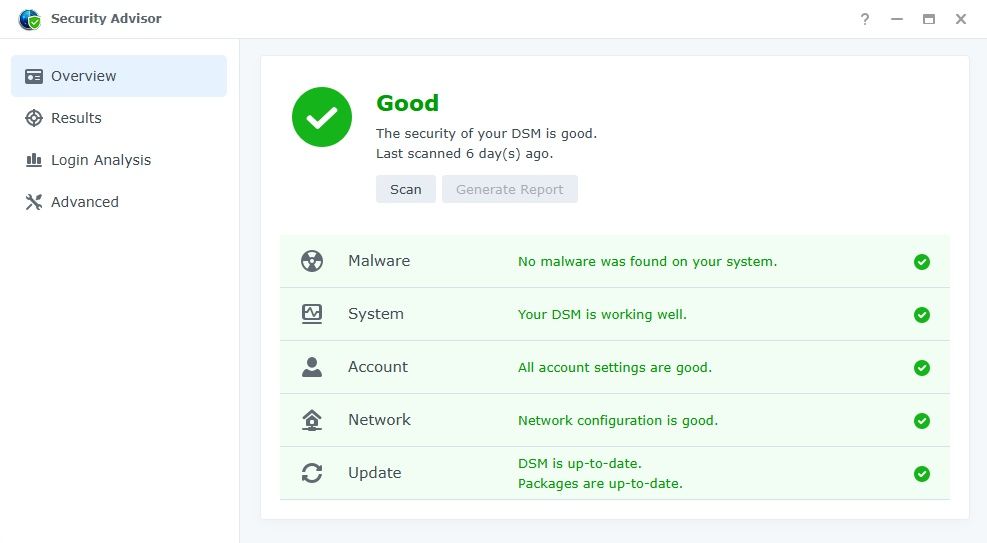Click the Network house icon
Screen dimensions: 987x543
(x=312, y=420)
